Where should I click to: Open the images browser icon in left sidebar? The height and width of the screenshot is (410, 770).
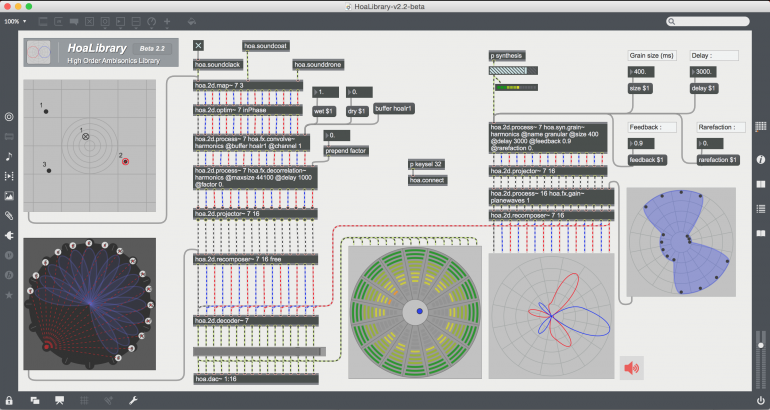tap(9, 195)
